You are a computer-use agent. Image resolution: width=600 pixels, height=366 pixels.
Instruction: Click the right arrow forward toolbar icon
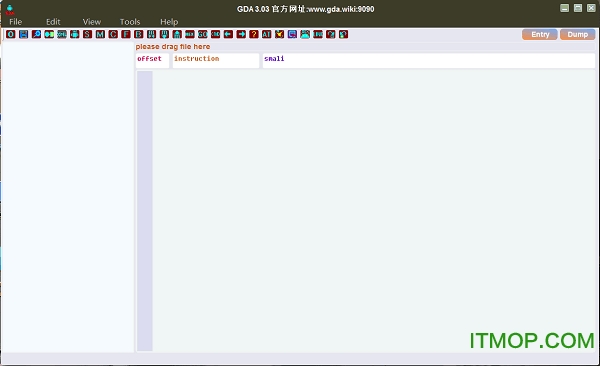(241, 34)
